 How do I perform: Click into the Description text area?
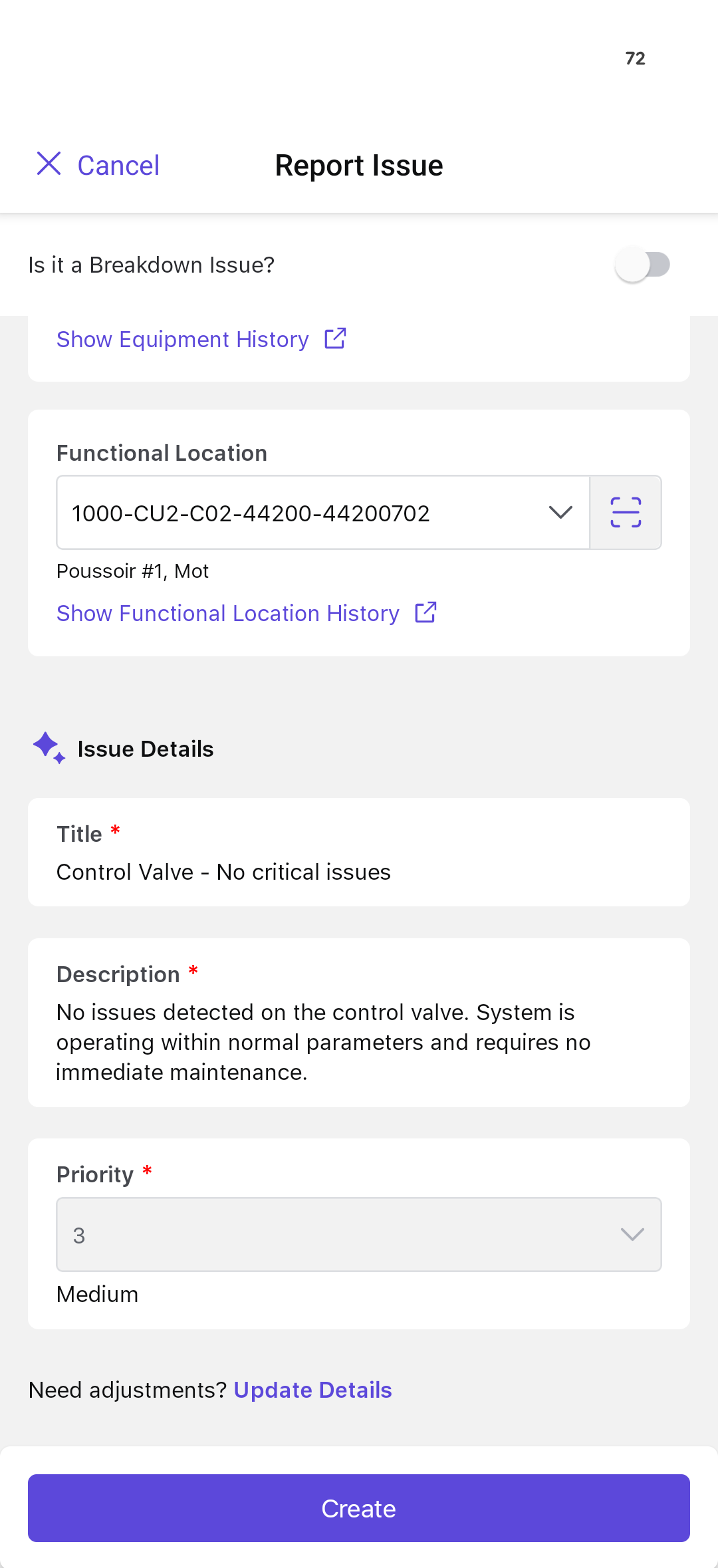coord(323,1042)
